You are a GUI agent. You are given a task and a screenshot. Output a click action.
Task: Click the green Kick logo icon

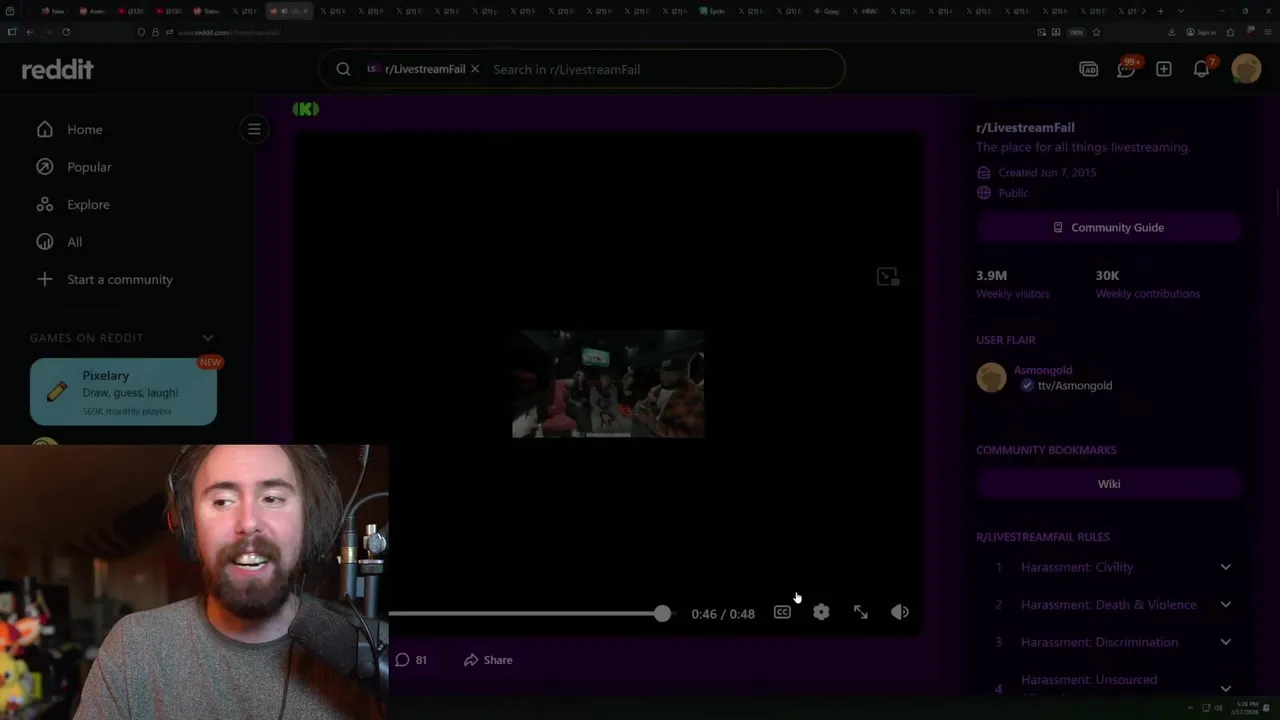coord(306,109)
